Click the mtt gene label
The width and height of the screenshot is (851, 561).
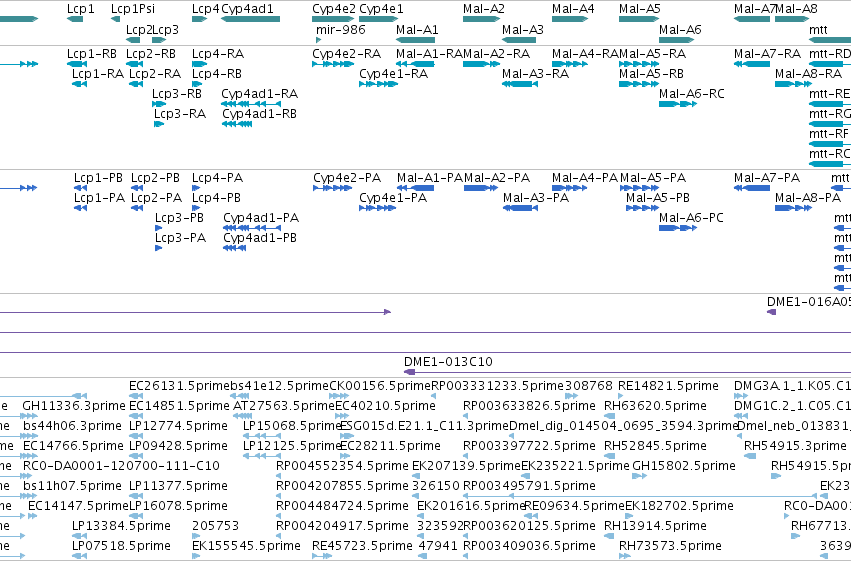pyautogui.click(x=818, y=29)
